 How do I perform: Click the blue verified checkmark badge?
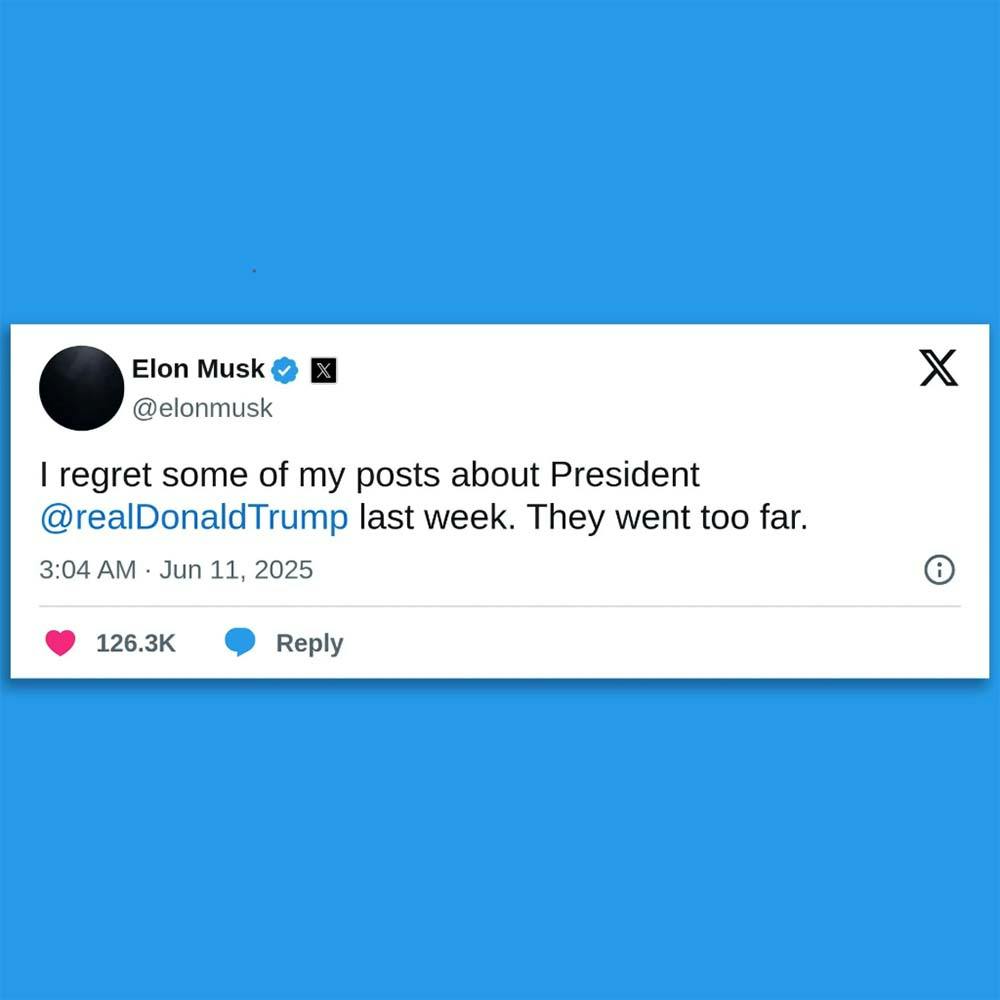(284, 370)
